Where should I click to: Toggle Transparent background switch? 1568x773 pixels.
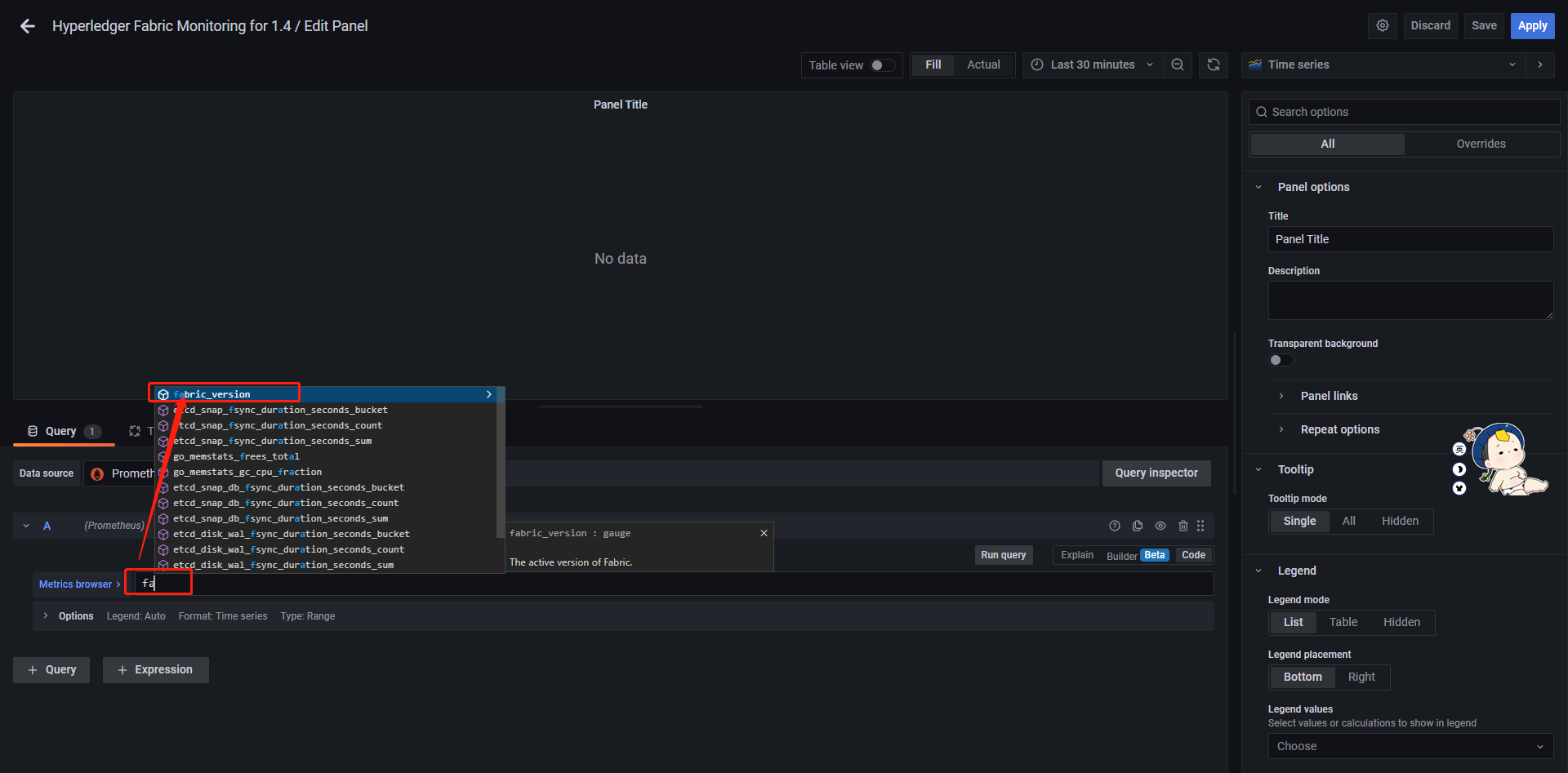point(1281,360)
